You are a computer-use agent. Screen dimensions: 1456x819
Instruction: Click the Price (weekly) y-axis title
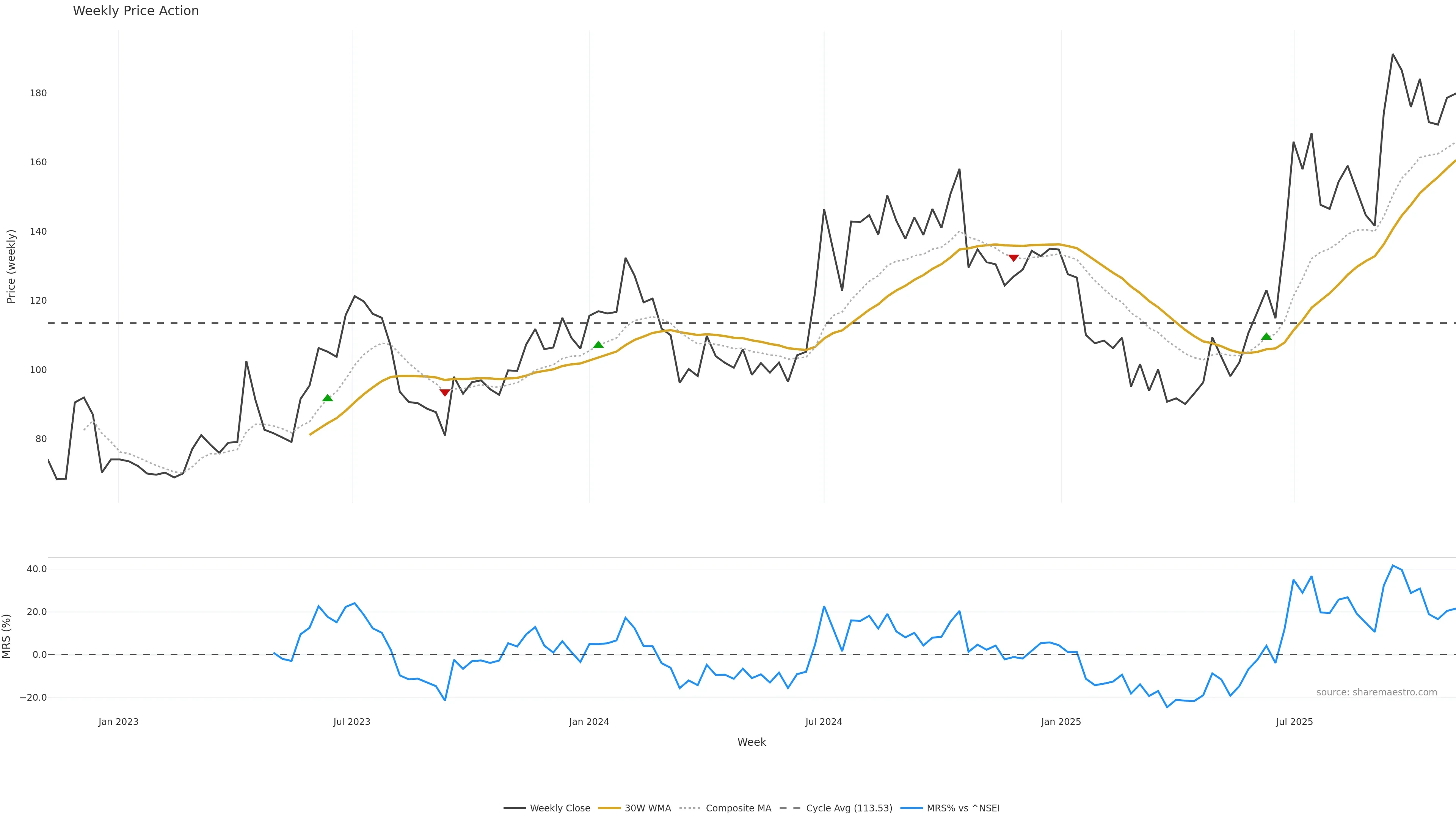[x=11, y=266]
